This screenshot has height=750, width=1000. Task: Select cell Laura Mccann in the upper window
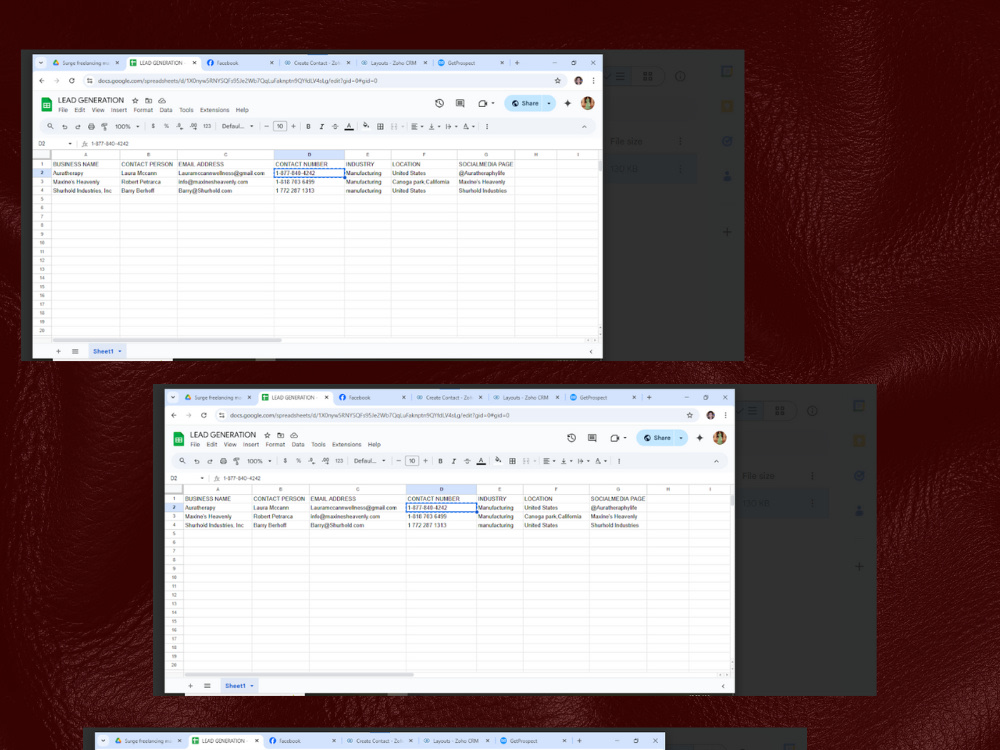coord(149,173)
